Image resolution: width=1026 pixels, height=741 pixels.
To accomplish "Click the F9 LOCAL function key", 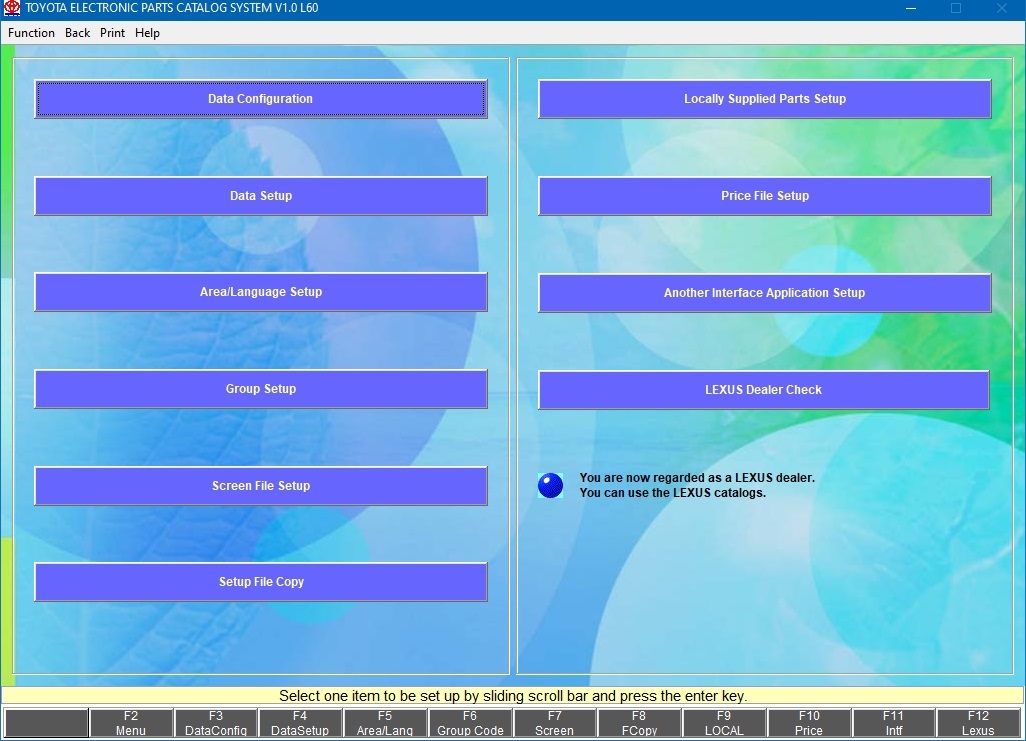I will [x=724, y=723].
